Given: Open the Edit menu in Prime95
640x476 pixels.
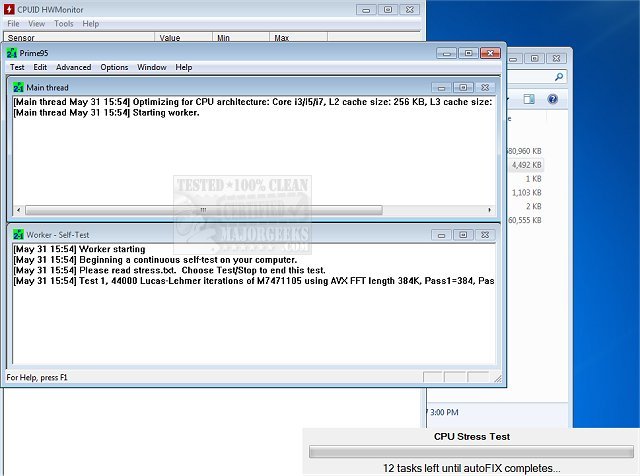Looking at the screenshot, I should pyautogui.click(x=40, y=67).
